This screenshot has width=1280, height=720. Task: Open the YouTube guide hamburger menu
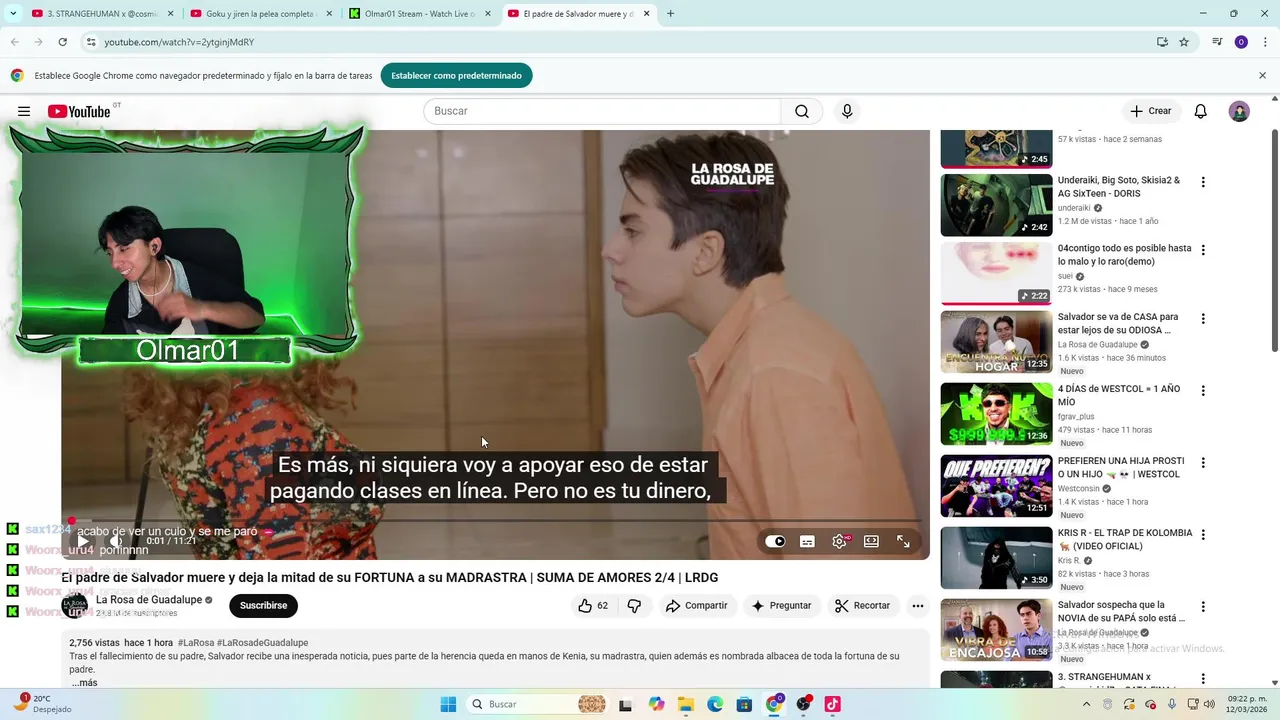[x=24, y=111]
